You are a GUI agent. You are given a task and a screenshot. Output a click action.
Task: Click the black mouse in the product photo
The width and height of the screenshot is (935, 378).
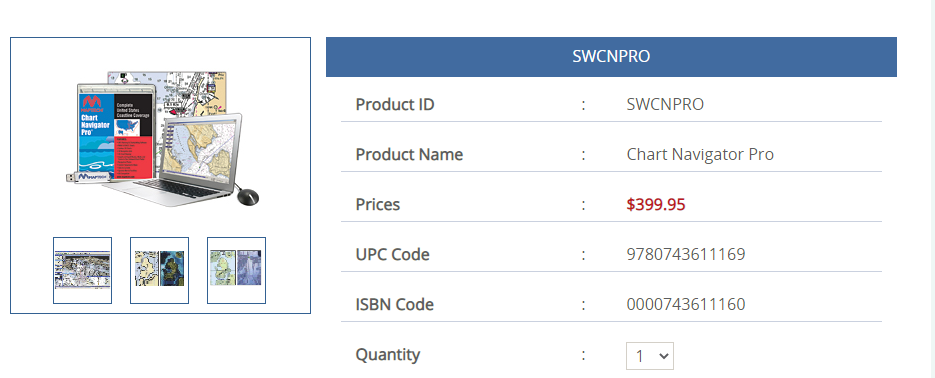point(248,196)
